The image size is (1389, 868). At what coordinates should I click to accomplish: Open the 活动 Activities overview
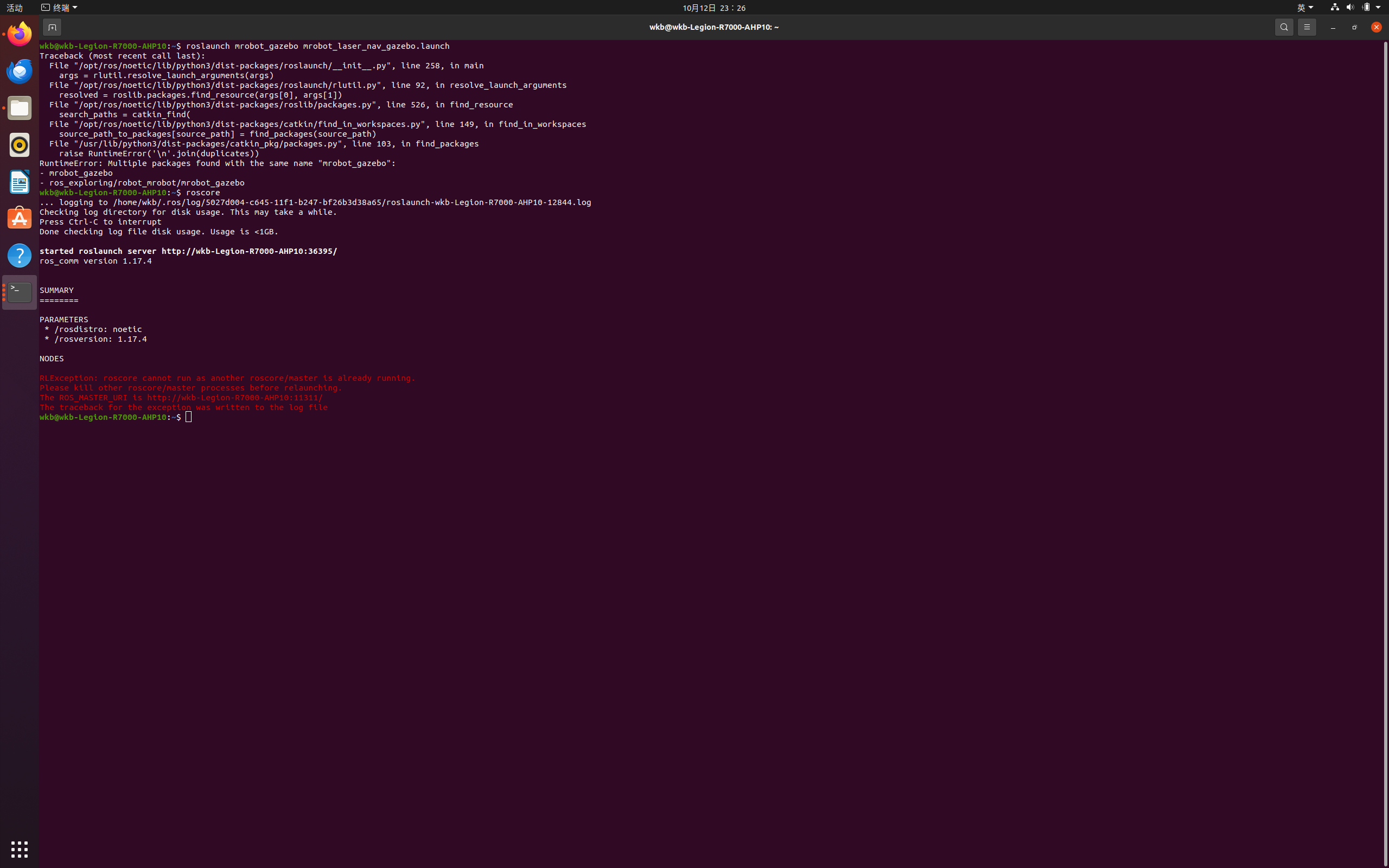pos(14,8)
